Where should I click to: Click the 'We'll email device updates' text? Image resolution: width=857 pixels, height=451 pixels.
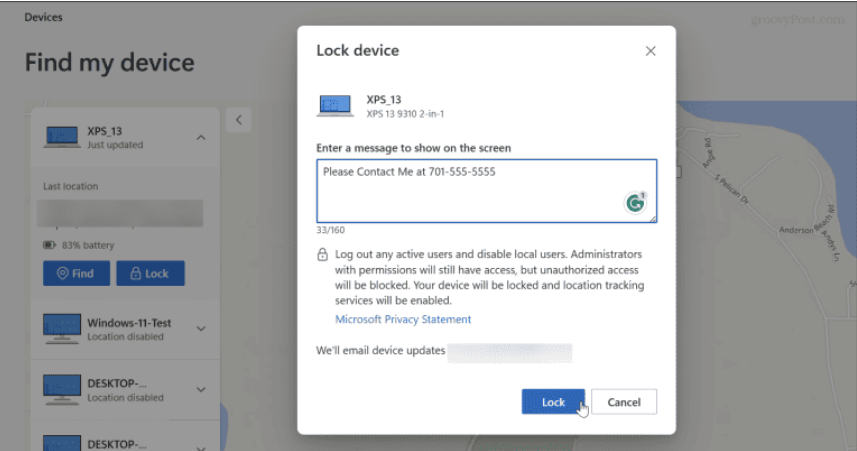(381, 350)
